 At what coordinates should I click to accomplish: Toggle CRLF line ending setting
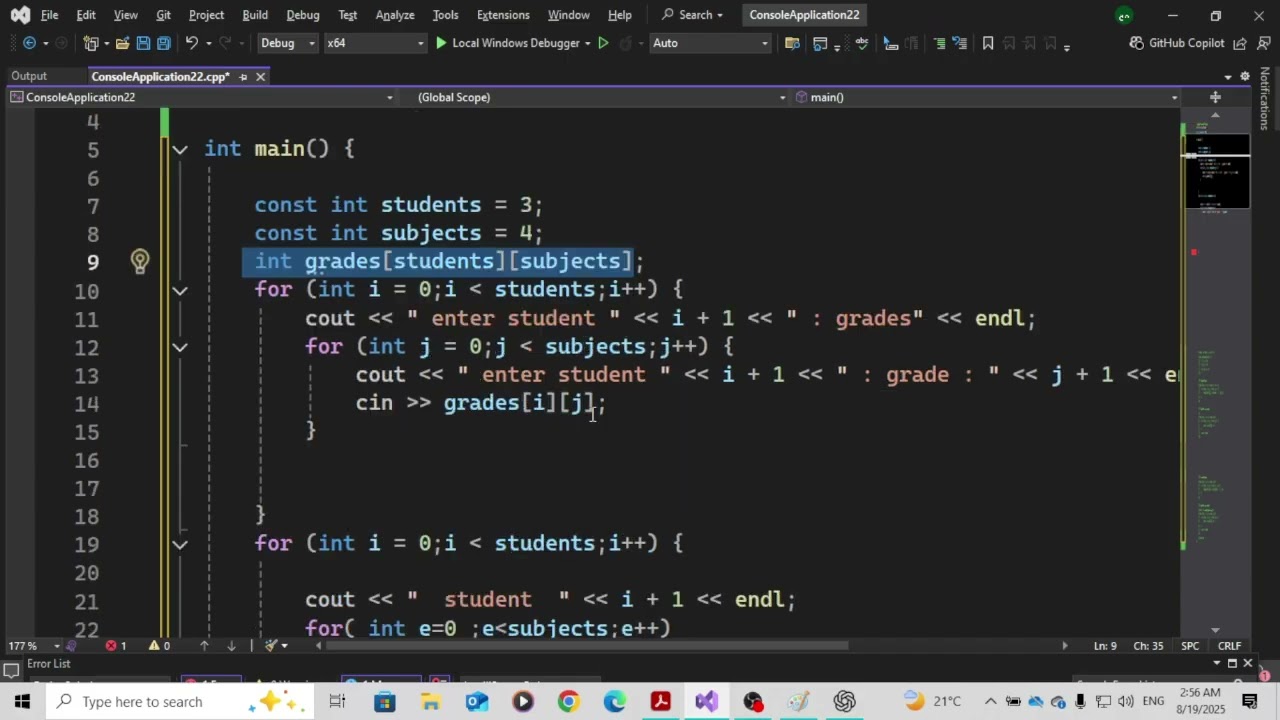[x=1229, y=646]
